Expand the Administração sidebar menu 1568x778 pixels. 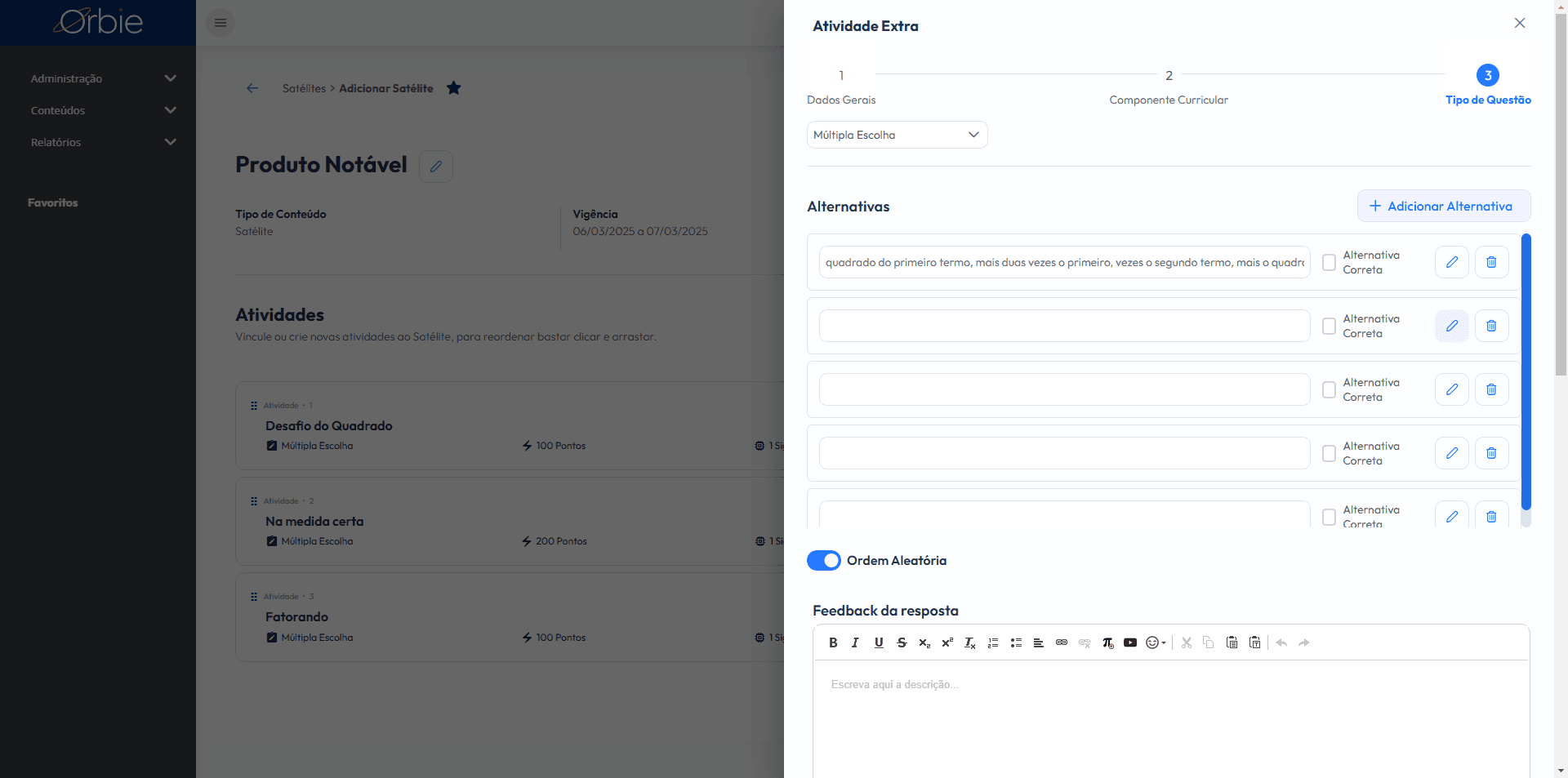click(x=102, y=78)
